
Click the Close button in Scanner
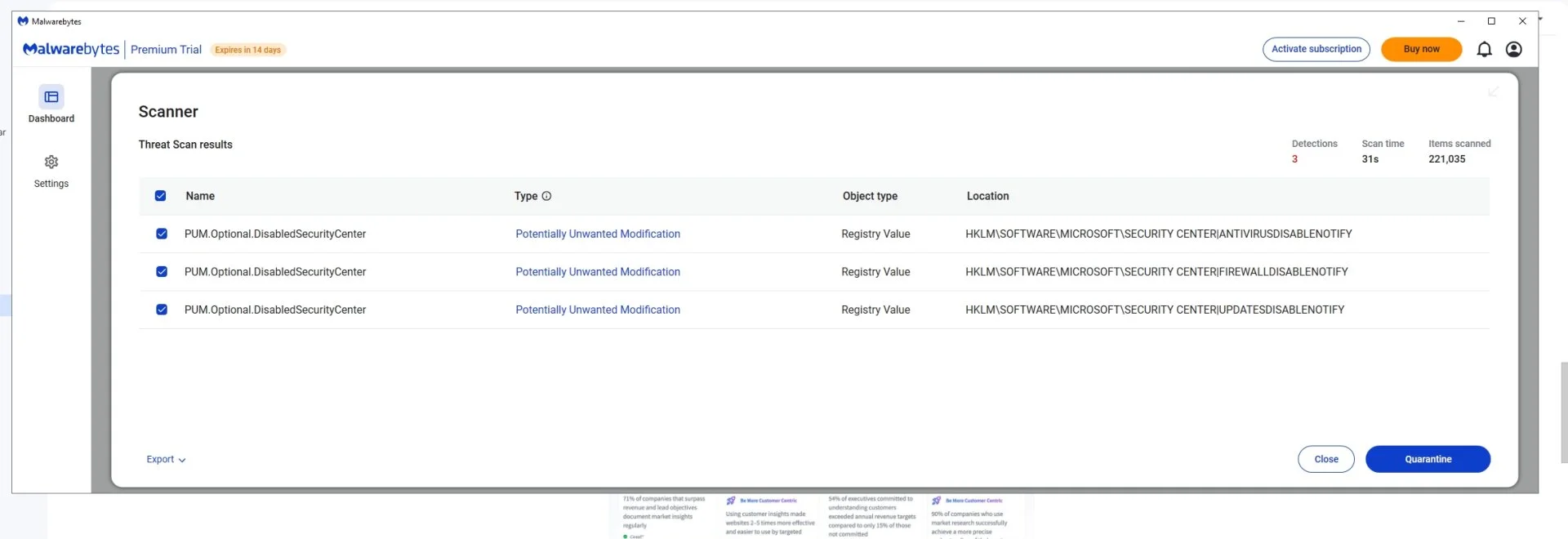point(1325,459)
